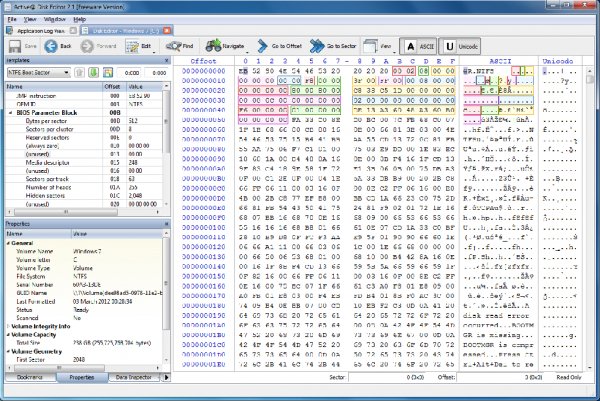
Task: Click the Value column header in templates
Action: pos(145,86)
